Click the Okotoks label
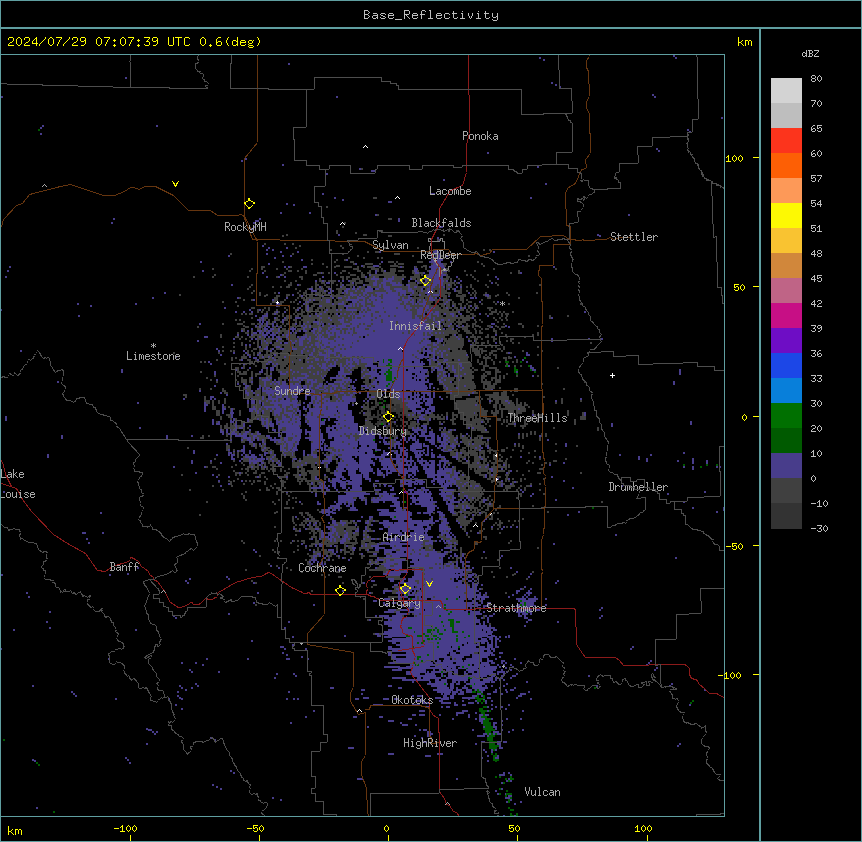Viewport: 862px width, 842px height. pos(412,700)
